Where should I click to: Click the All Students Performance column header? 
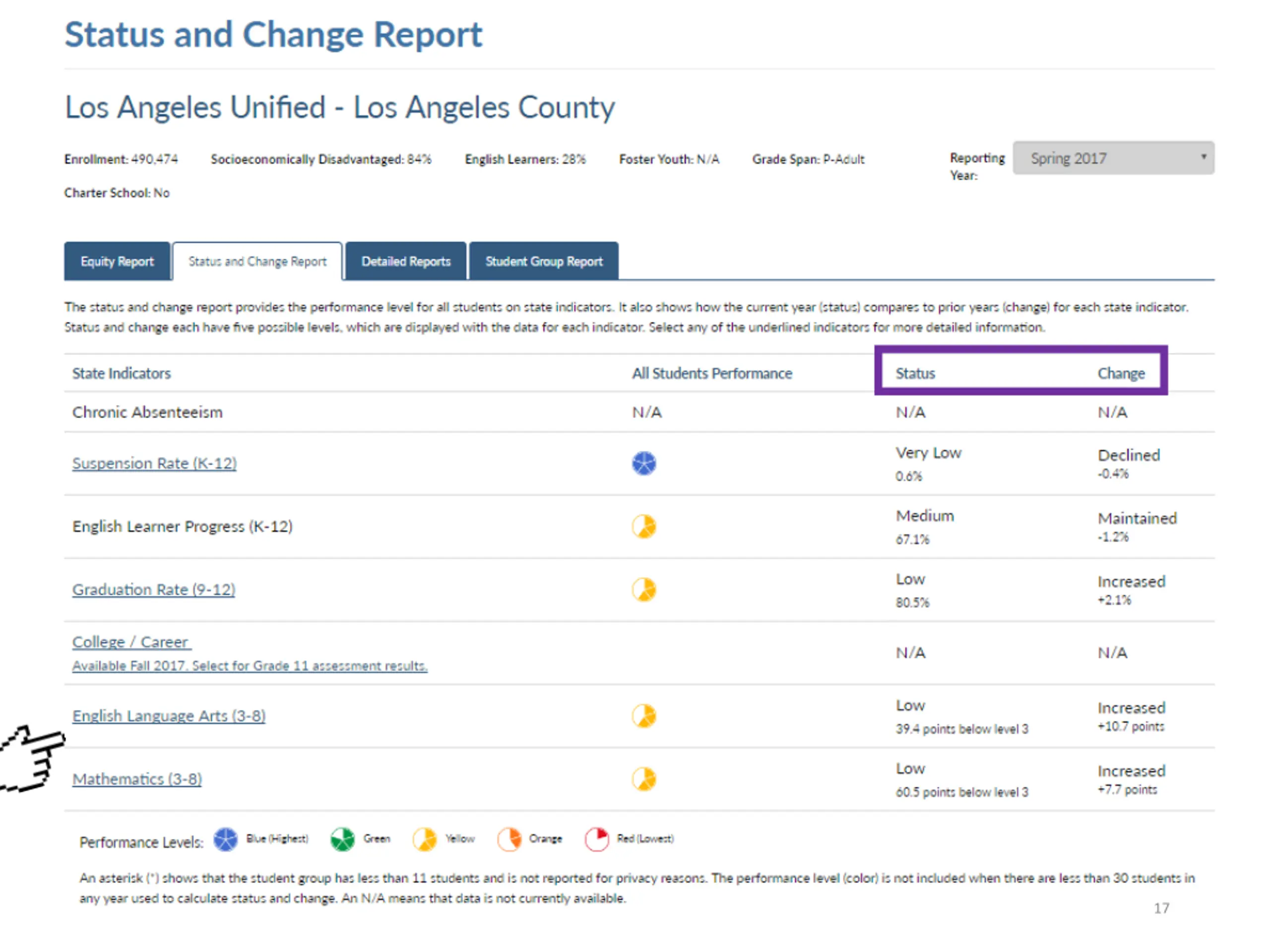tap(712, 373)
